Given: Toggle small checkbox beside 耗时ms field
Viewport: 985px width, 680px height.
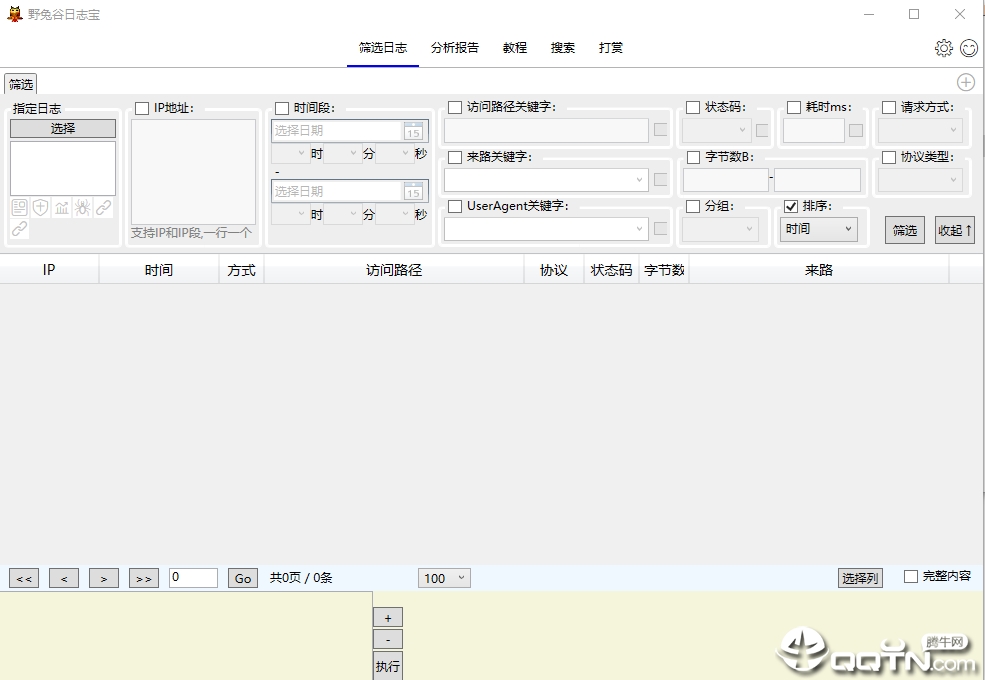Looking at the screenshot, I should 856,130.
